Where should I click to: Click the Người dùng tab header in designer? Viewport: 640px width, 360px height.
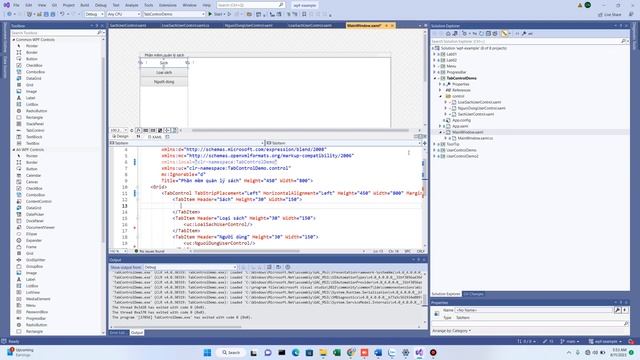(164, 82)
